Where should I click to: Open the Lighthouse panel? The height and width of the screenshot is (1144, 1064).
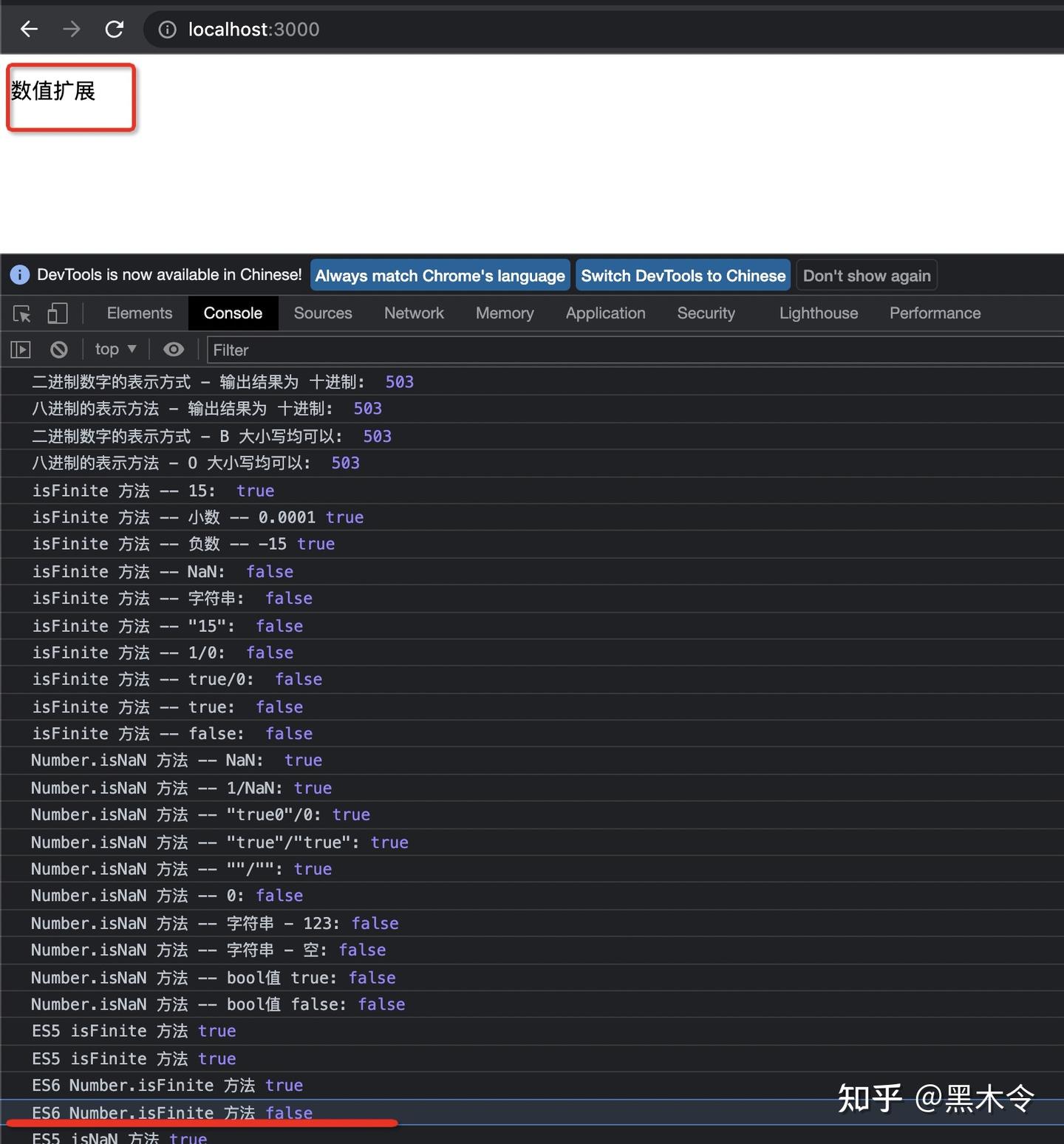tap(818, 313)
